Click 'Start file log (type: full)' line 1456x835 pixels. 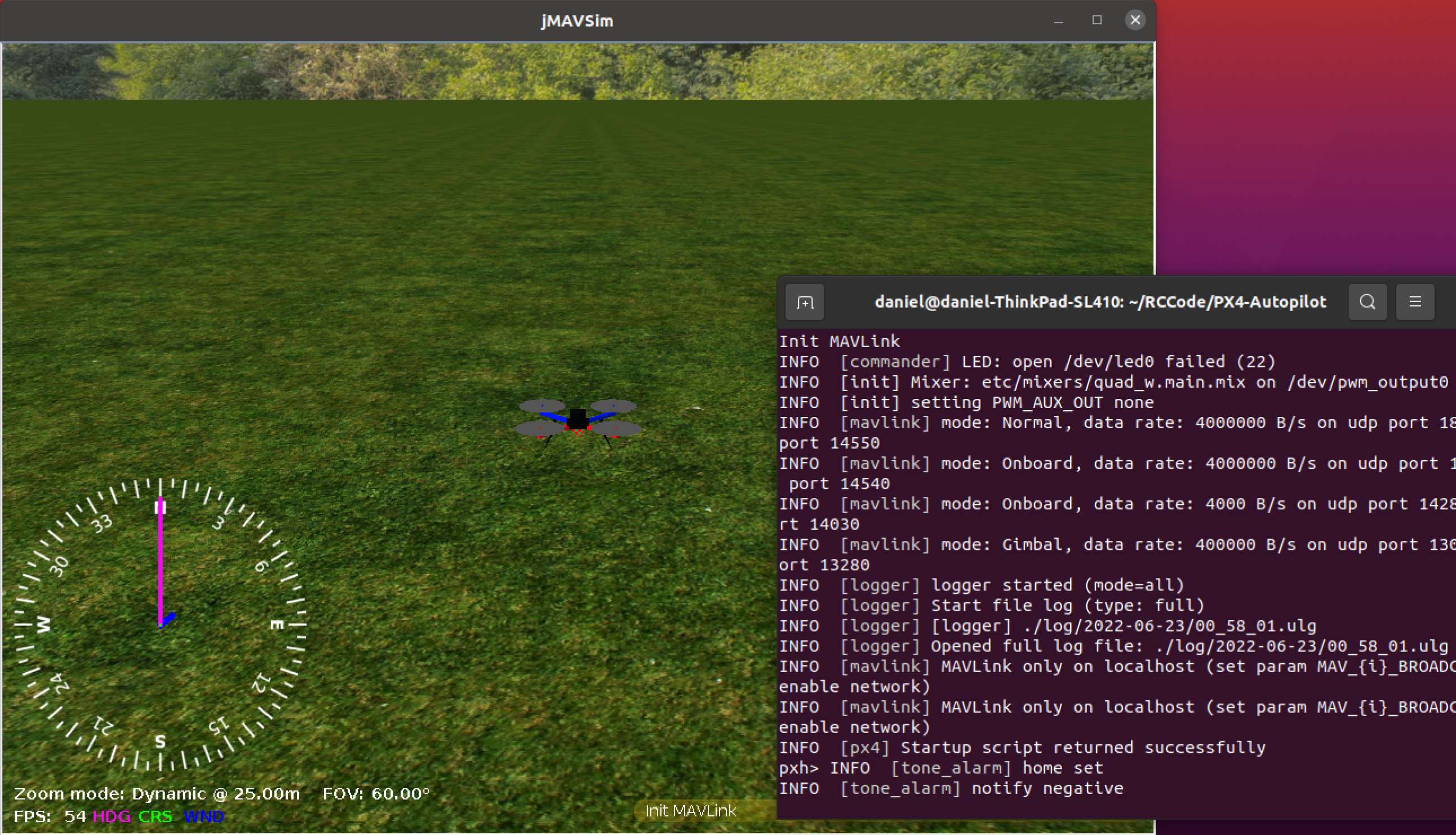point(992,606)
